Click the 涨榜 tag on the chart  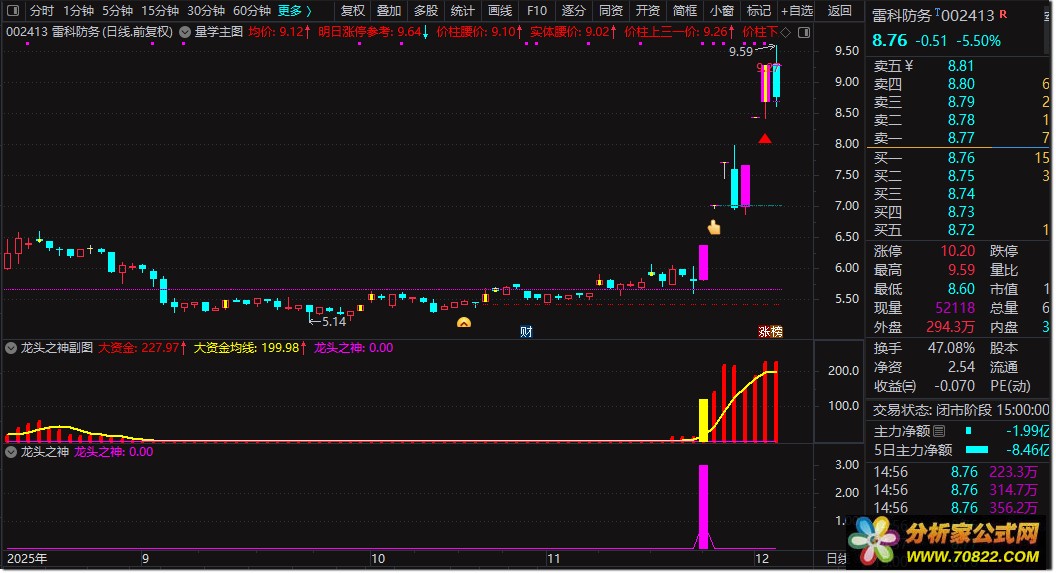(x=770, y=331)
